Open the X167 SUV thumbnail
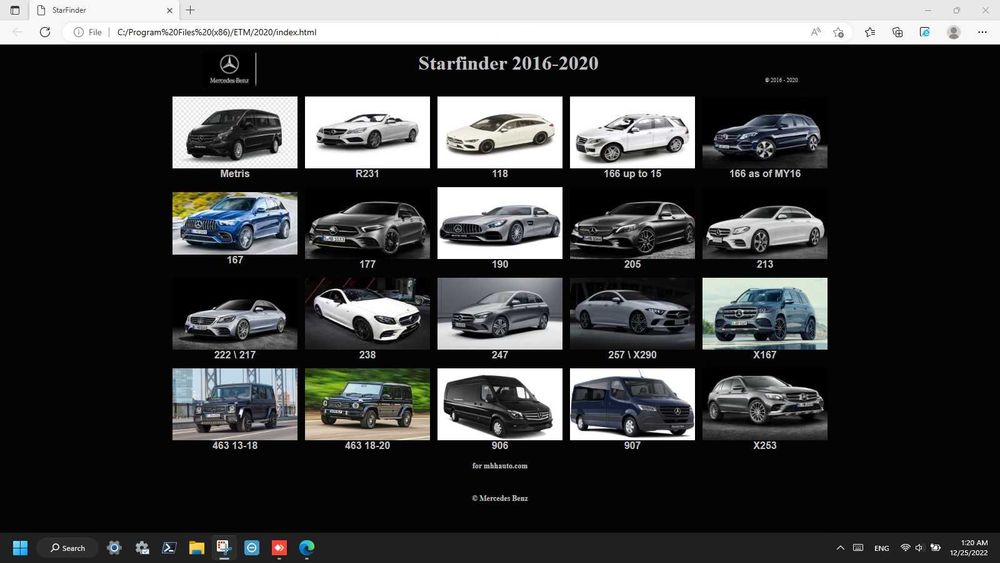1000x563 pixels. click(x=765, y=313)
